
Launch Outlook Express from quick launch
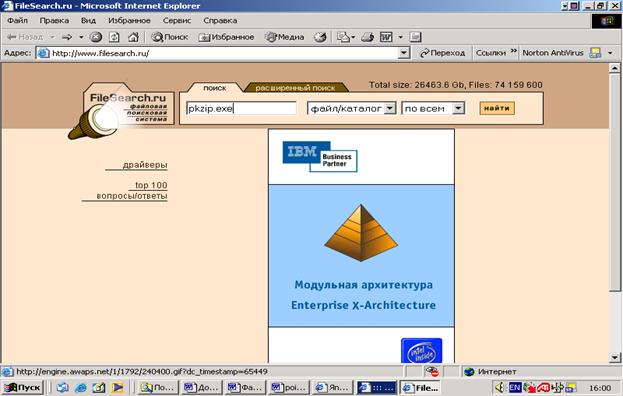(62, 387)
